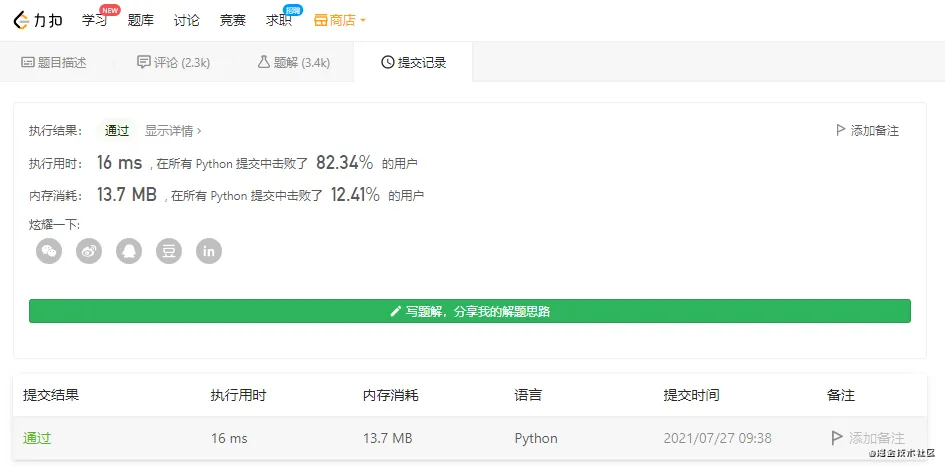Click the 内存消耗 column header
The image size is (945, 466).
tap(391, 395)
